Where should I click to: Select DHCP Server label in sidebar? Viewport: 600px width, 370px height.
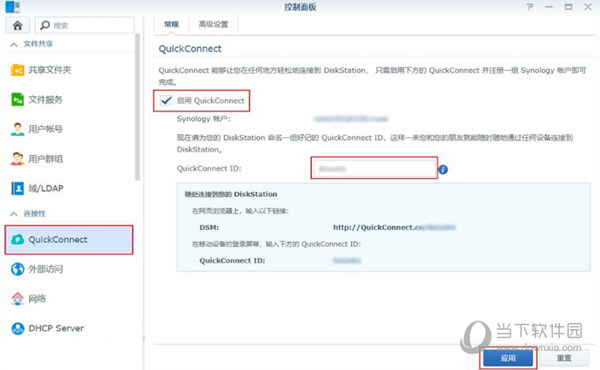click(x=56, y=328)
